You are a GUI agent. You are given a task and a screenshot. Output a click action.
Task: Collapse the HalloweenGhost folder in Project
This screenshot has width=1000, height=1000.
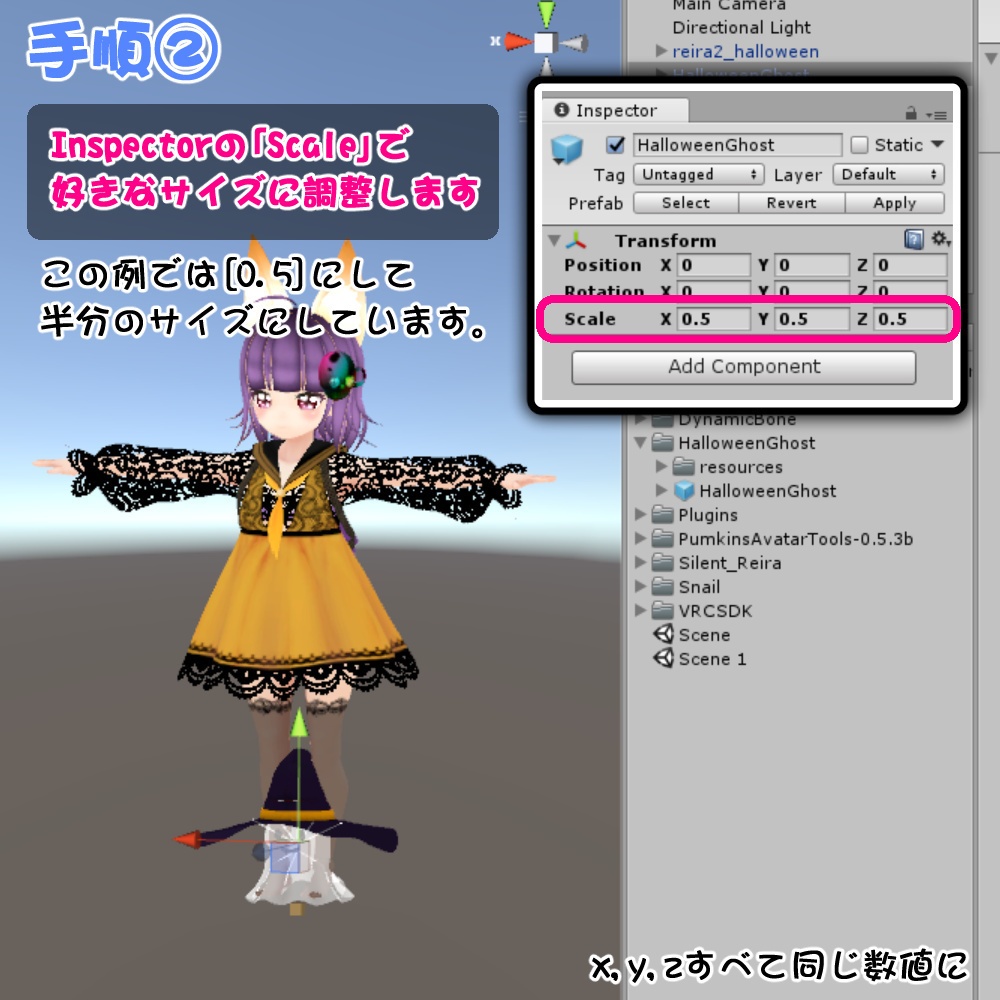pyautogui.click(x=640, y=443)
